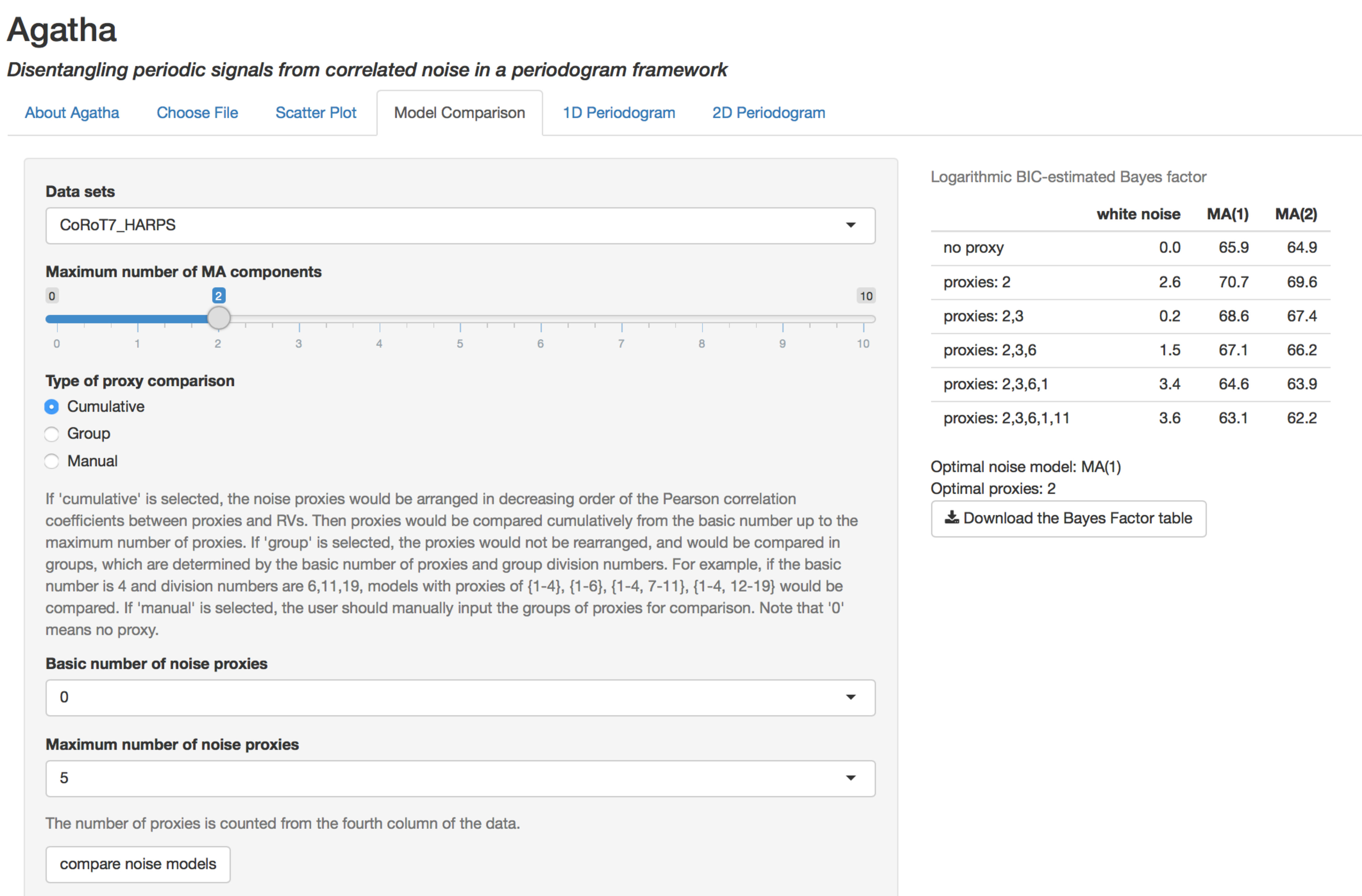Open Maximum number of noise proxies dropdown

460,778
